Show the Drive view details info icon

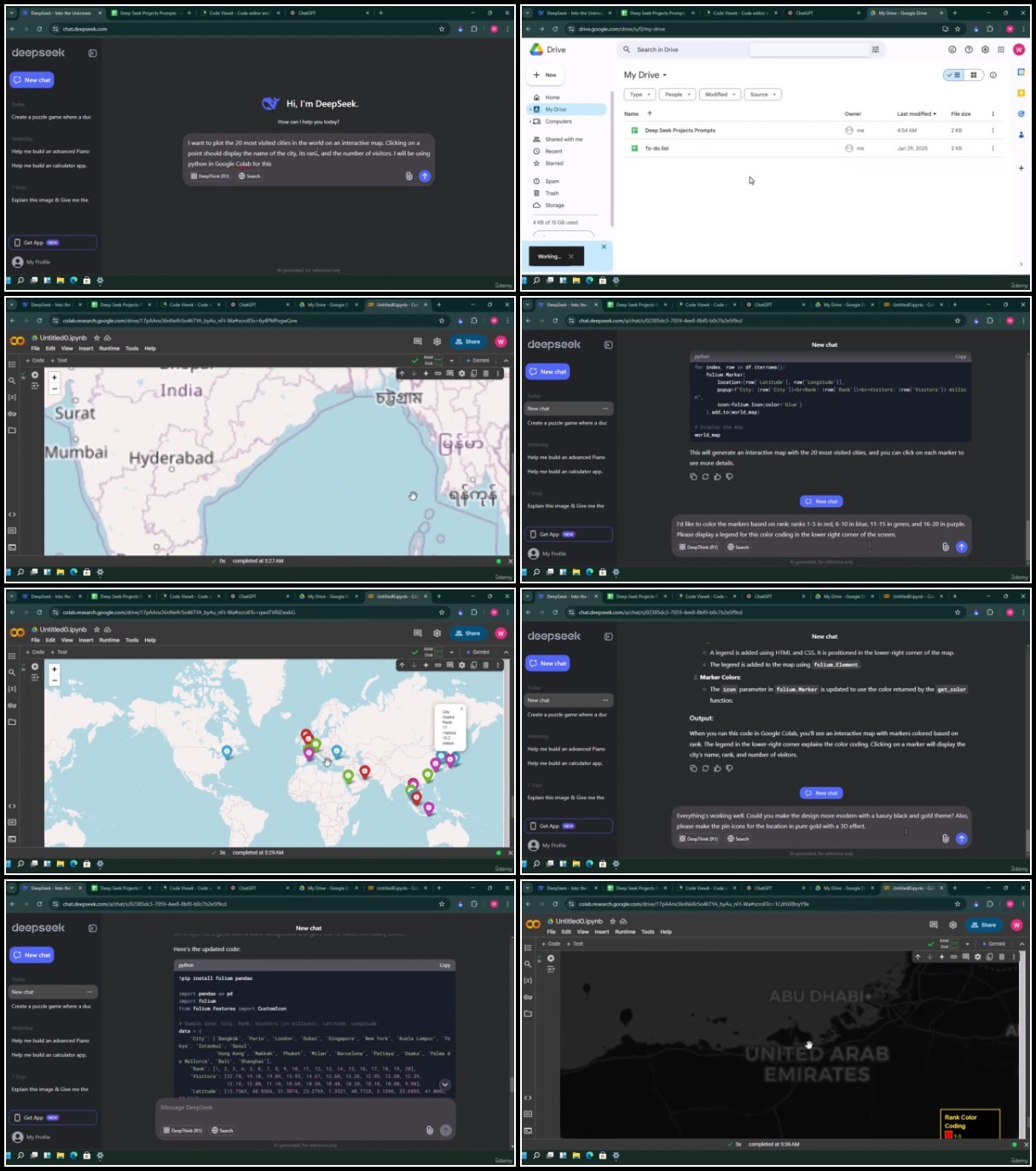(x=993, y=75)
